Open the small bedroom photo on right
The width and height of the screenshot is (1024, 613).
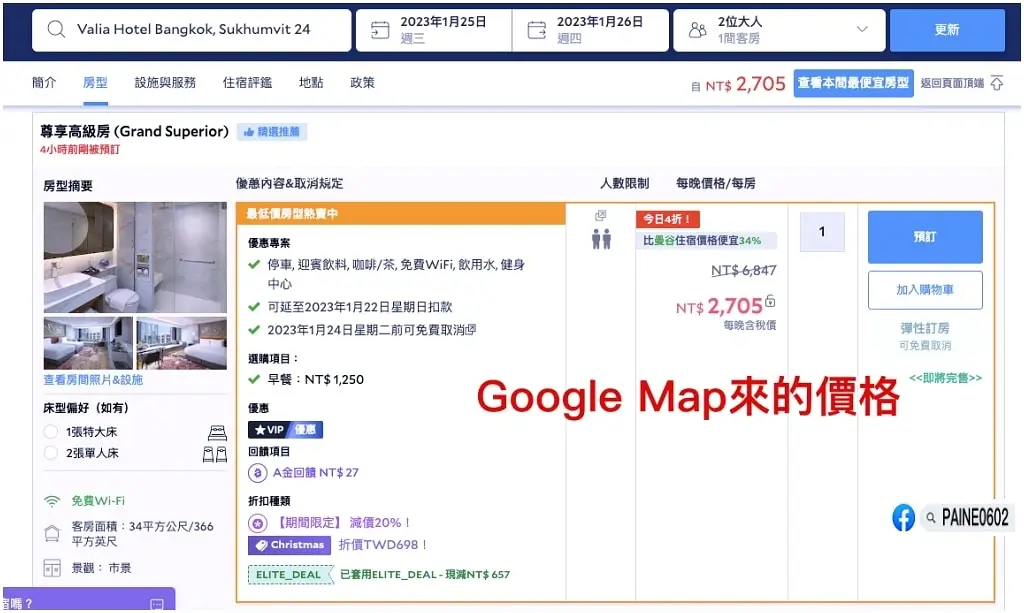(x=182, y=343)
